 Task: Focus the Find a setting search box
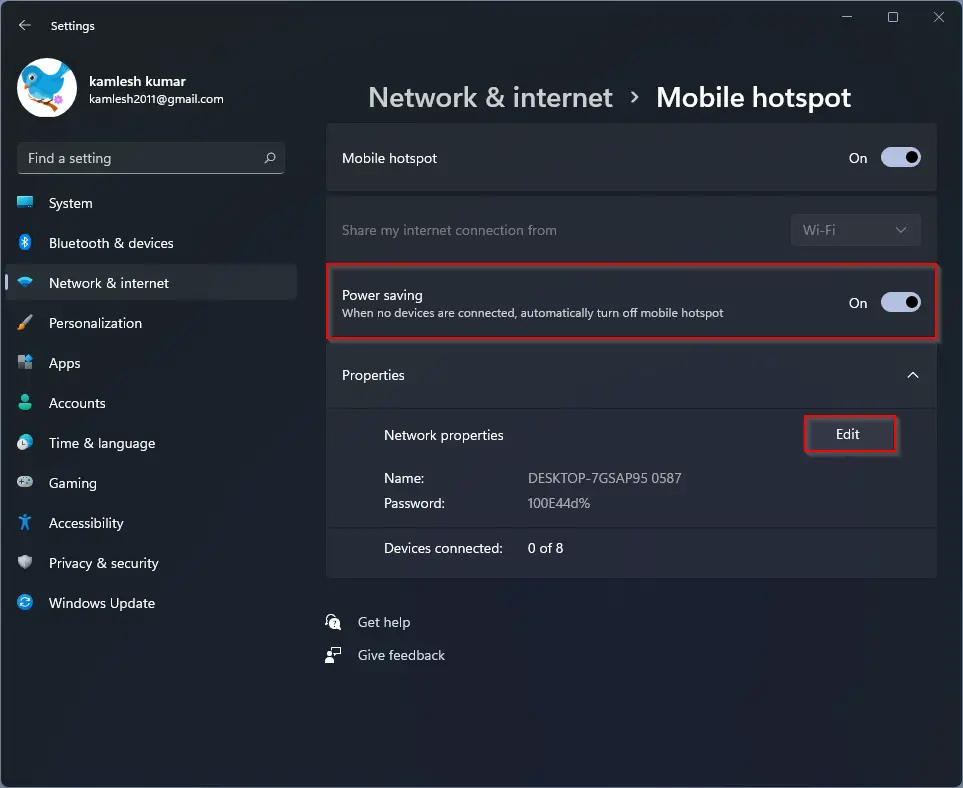[x=151, y=158]
